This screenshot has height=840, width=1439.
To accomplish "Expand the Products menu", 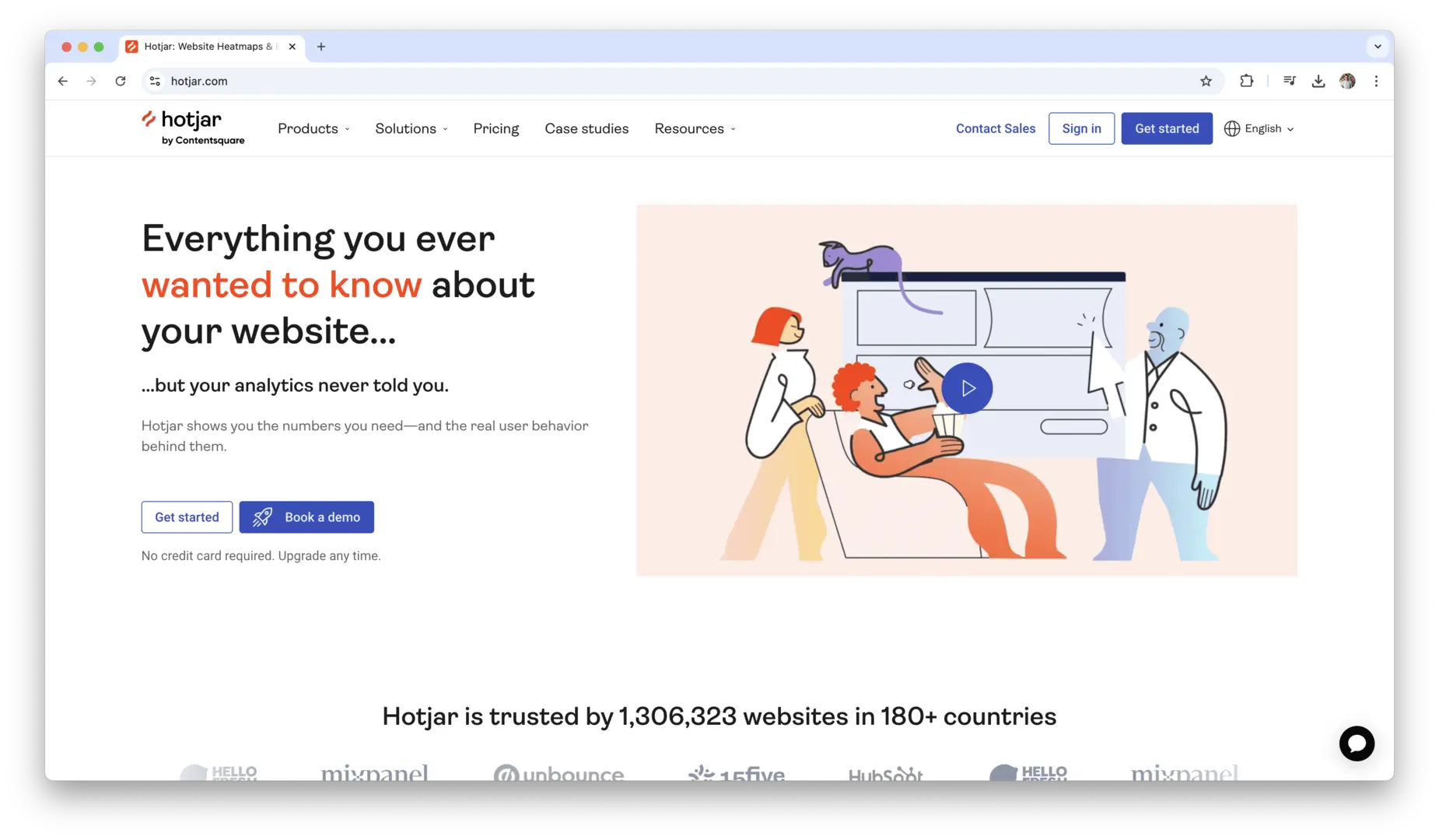I will (x=313, y=129).
